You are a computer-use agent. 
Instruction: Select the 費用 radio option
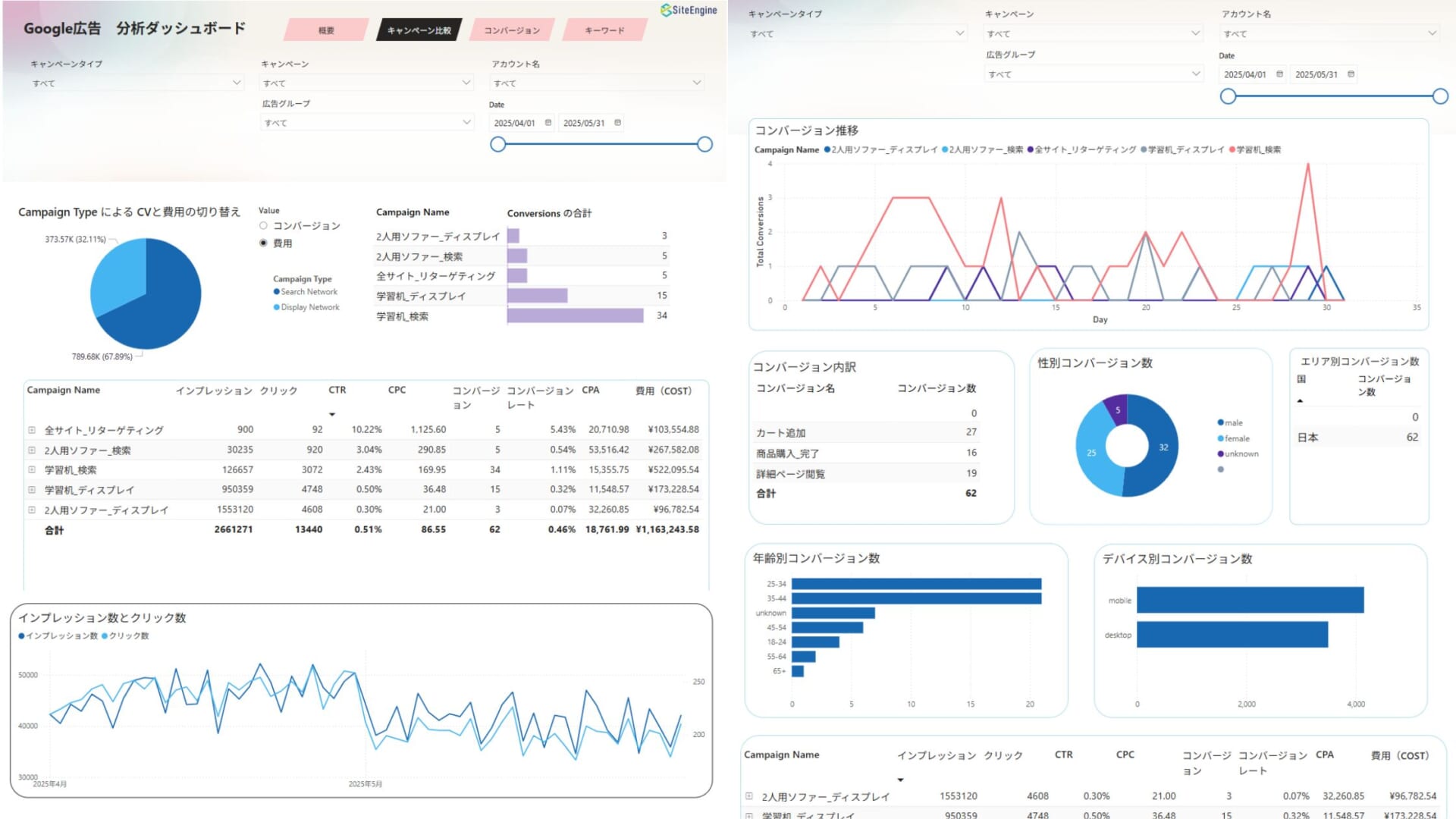point(263,243)
